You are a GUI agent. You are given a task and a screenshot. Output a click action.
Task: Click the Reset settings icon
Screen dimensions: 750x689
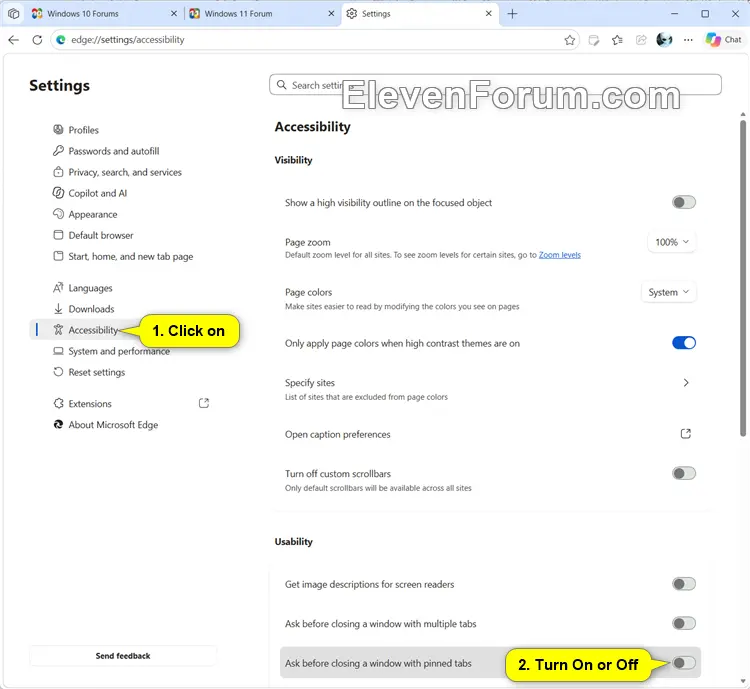coord(58,372)
